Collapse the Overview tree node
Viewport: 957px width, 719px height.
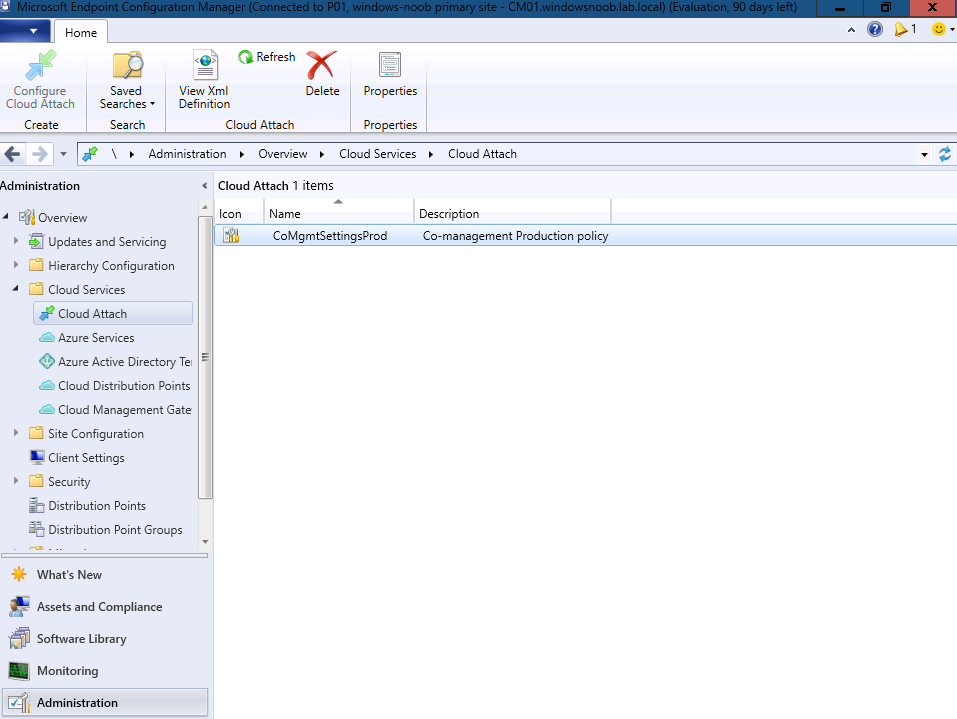(5, 217)
